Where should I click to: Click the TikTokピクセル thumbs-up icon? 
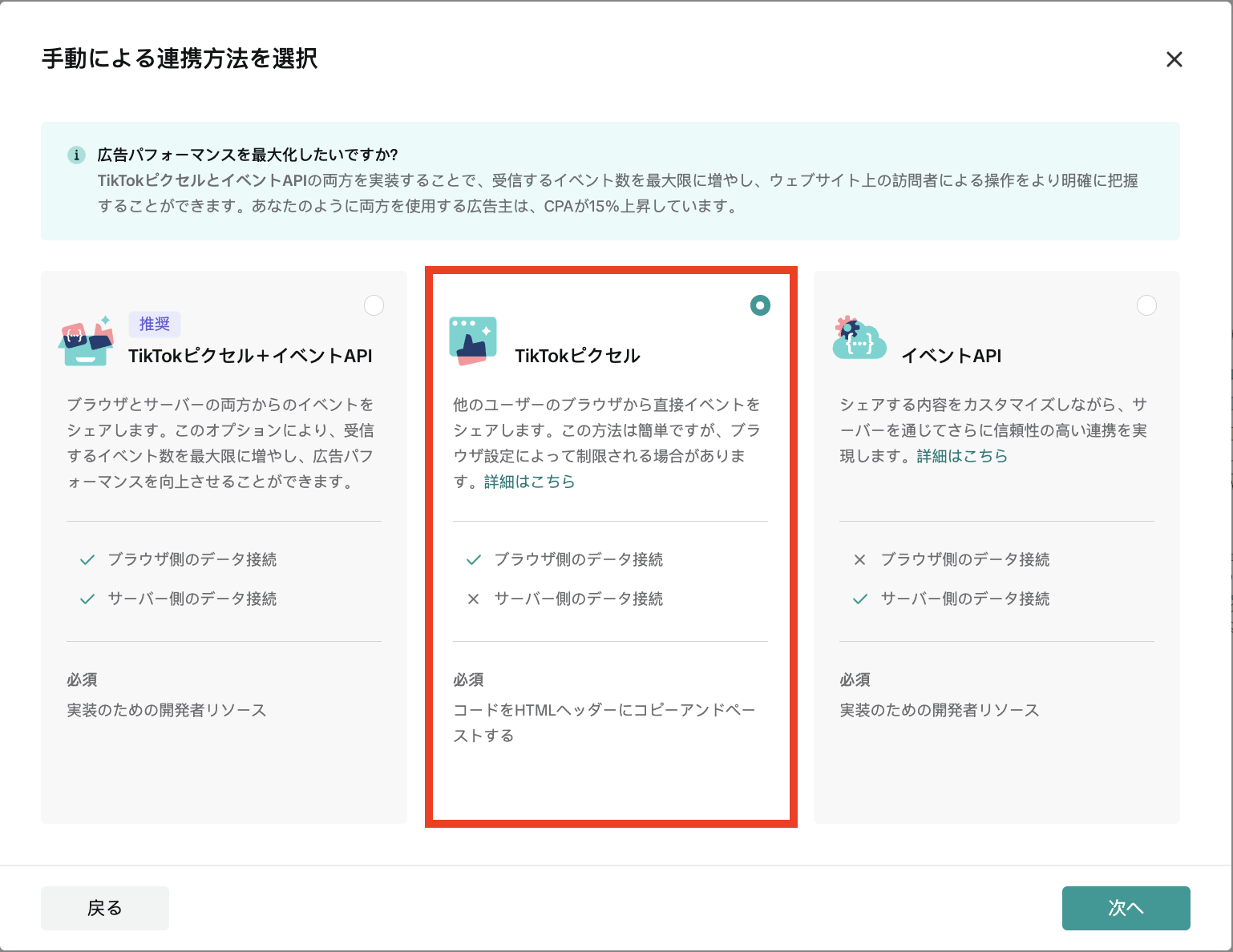(x=473, y=341)
